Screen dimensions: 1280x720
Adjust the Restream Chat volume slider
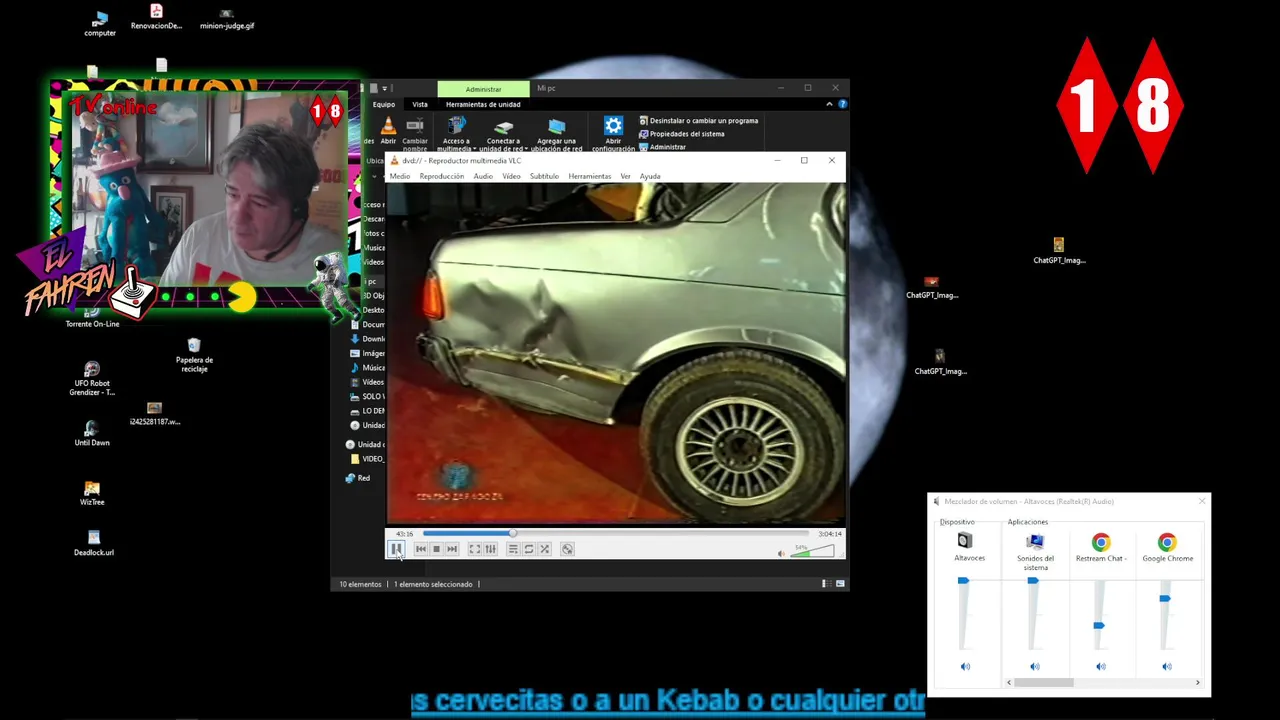point(1099,625)
